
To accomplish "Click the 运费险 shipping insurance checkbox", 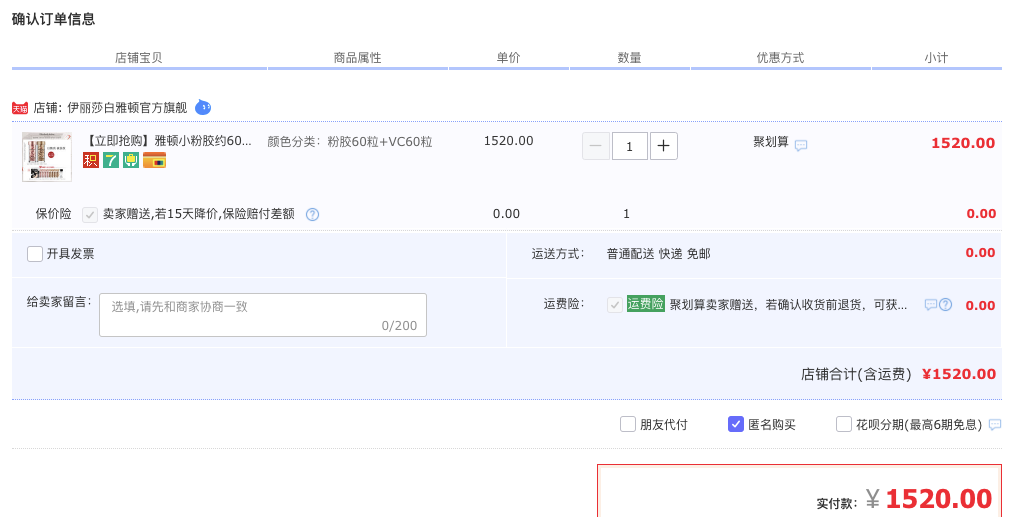I will pyautogui.click(x=615, y=305).
